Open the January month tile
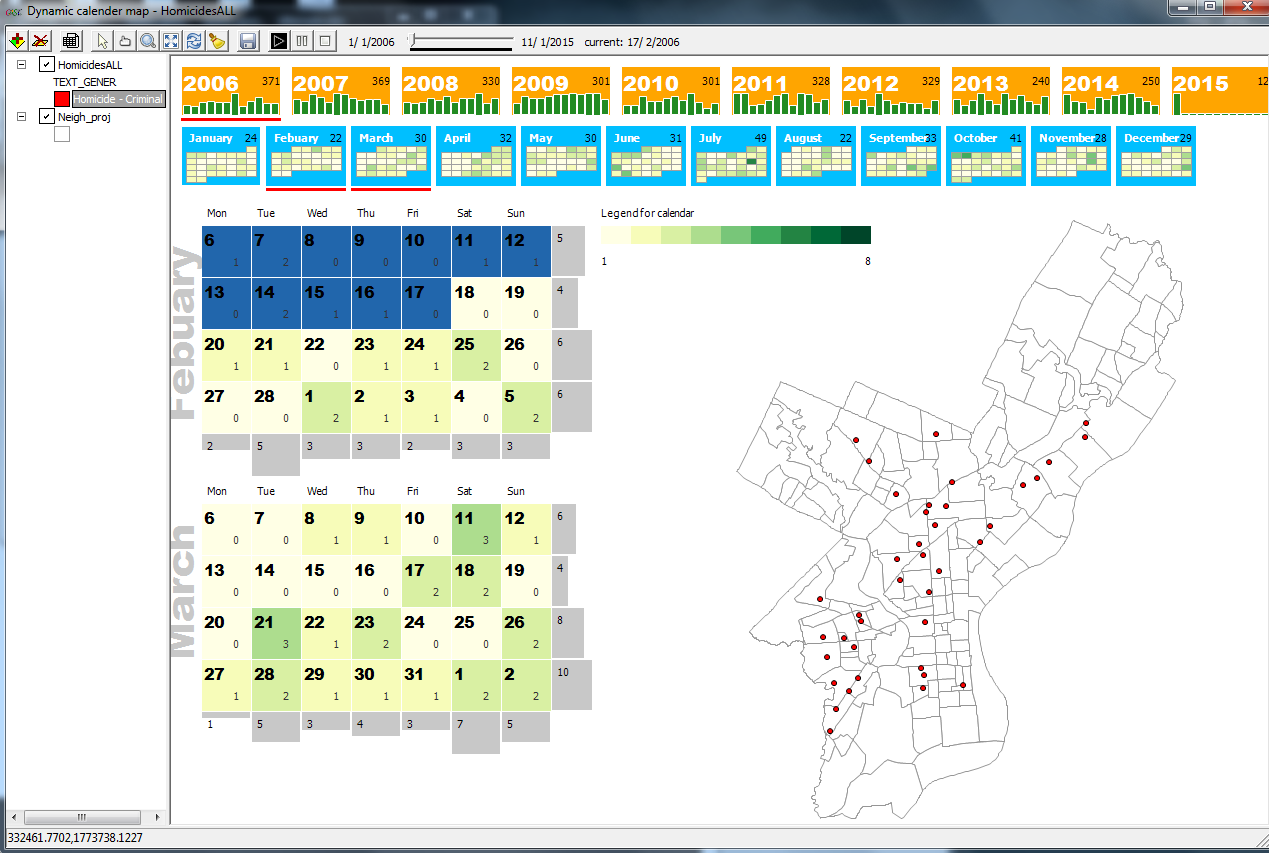This screenshot has height=853, width=1269. click(221, 156)
